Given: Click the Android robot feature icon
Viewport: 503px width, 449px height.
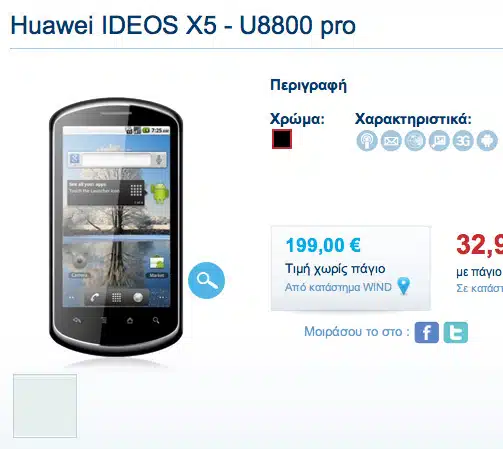Looking at the screenshot, I should click(487, 141).
